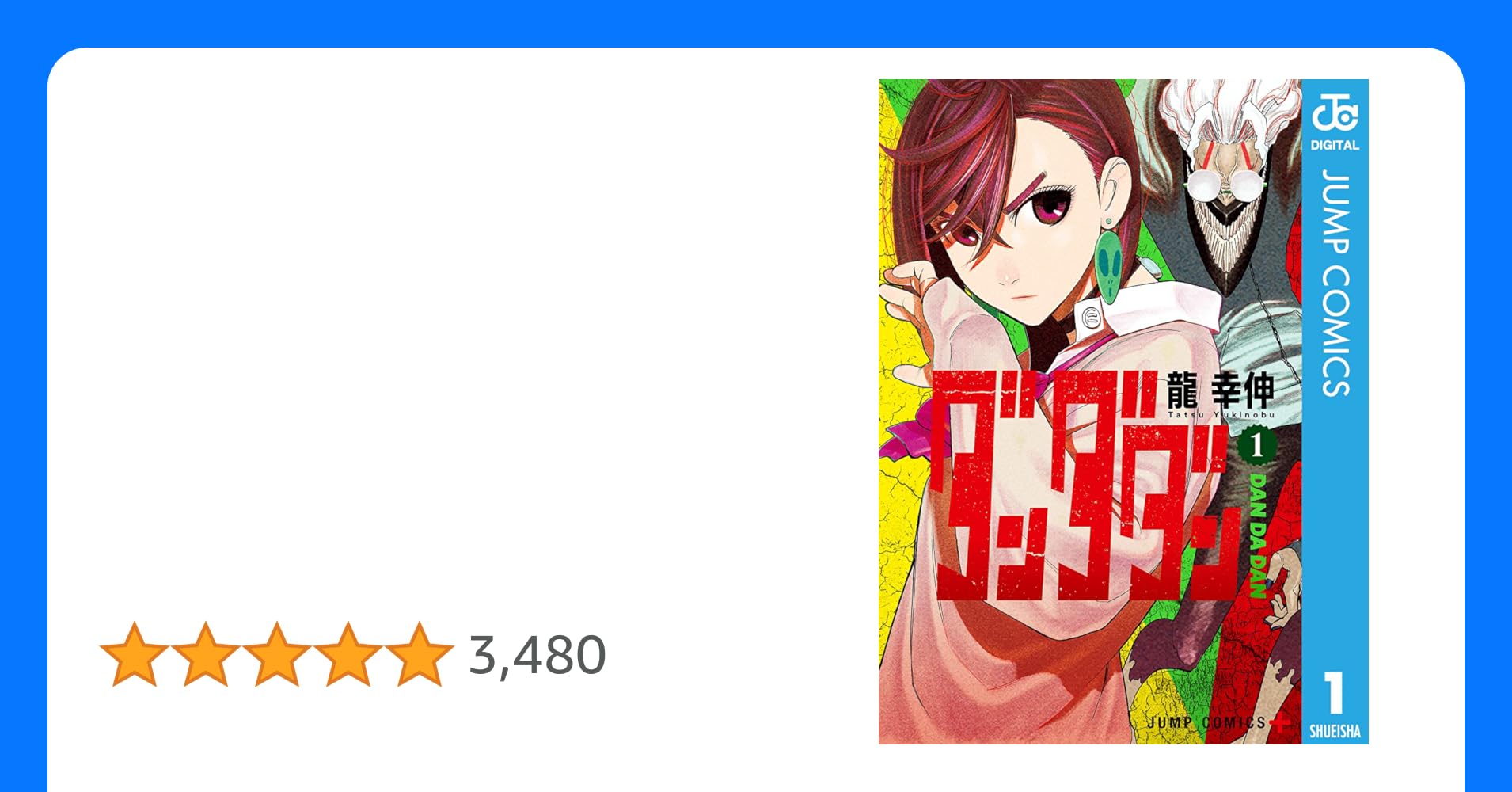Viewport: 1512px width, 792px height.
Task: Open the 3,480 ratings count
Action: [538, 656]
